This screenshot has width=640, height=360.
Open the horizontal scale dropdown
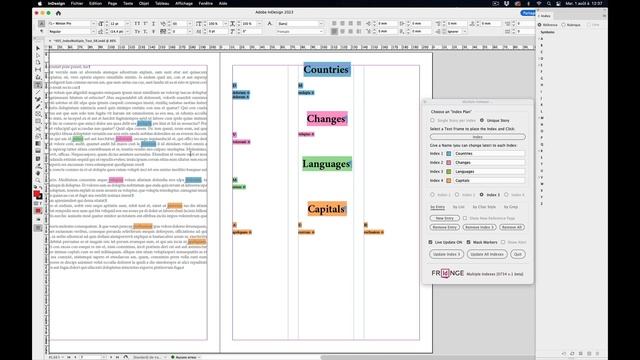[260, 24]
